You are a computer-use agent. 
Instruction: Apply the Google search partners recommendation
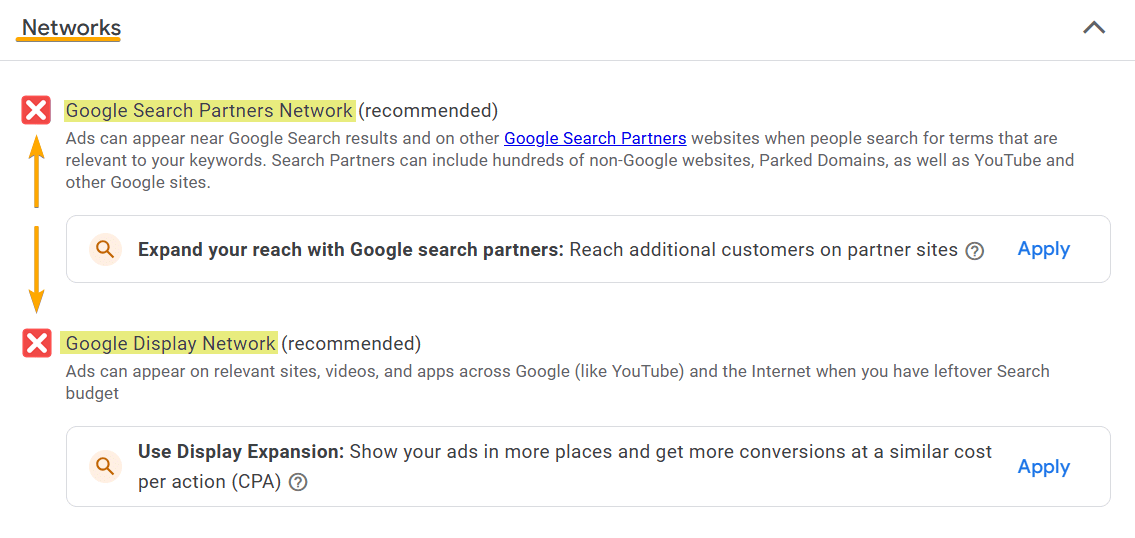pyautogui.click(x=1043, y=249)
